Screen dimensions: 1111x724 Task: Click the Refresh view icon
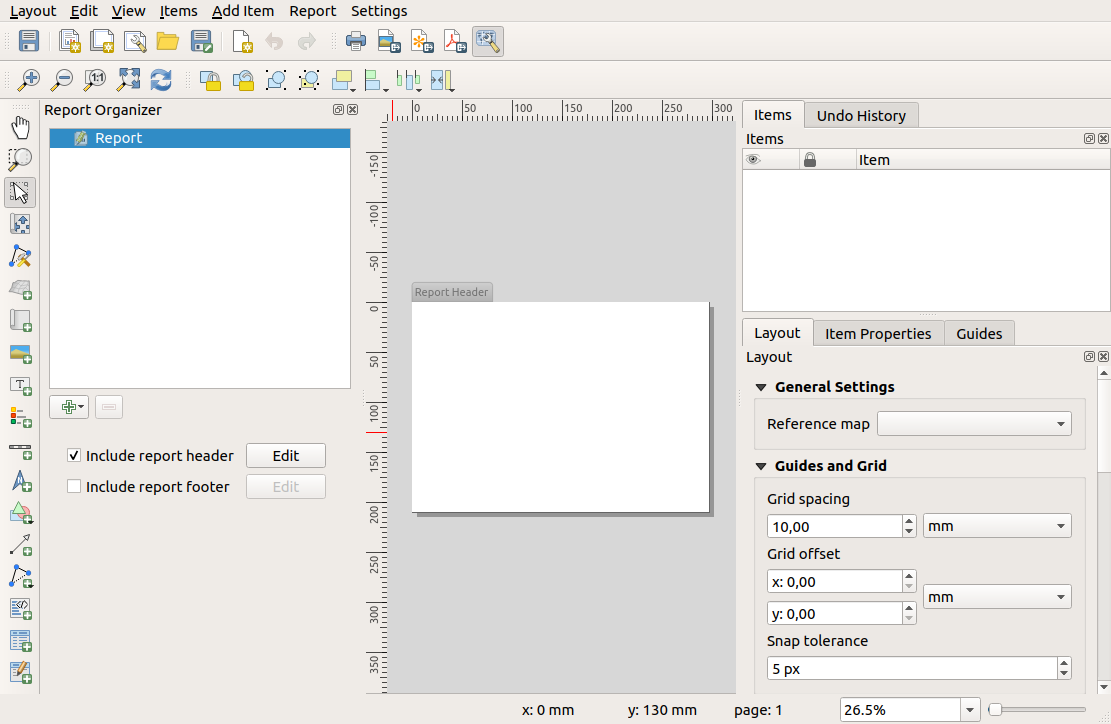160,80
